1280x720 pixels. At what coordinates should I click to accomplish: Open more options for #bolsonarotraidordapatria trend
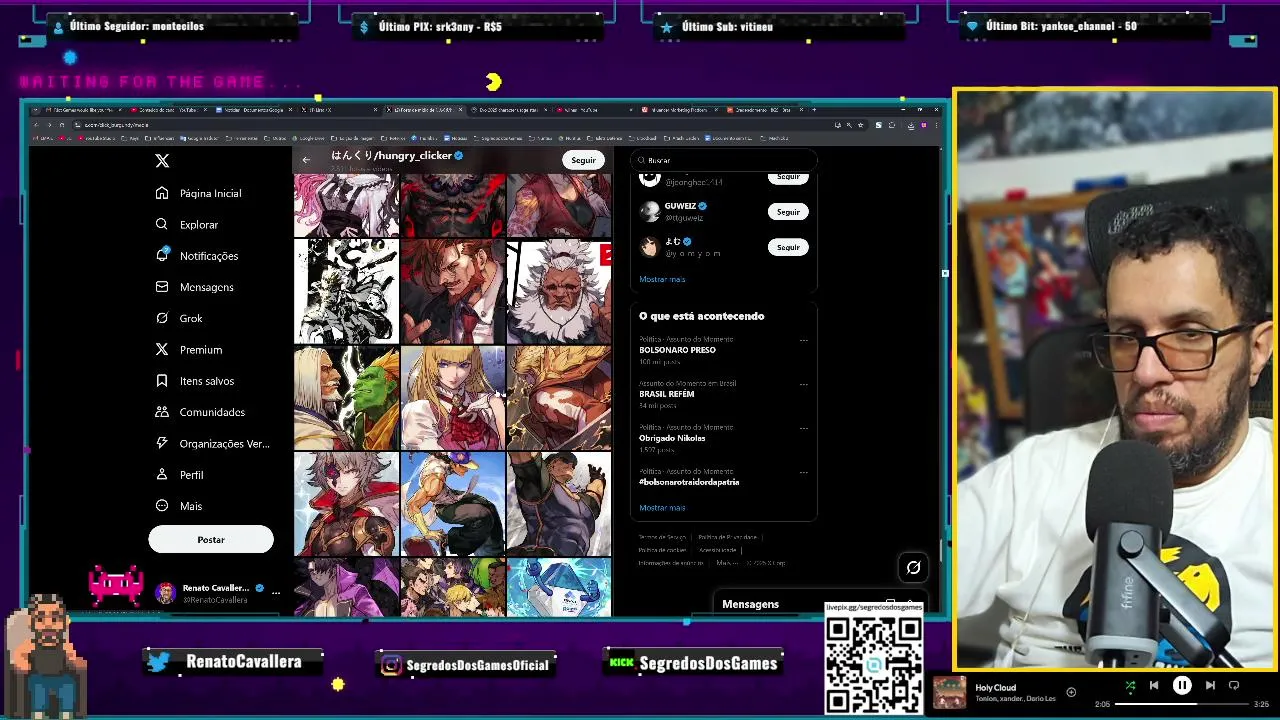pos(803,472)
